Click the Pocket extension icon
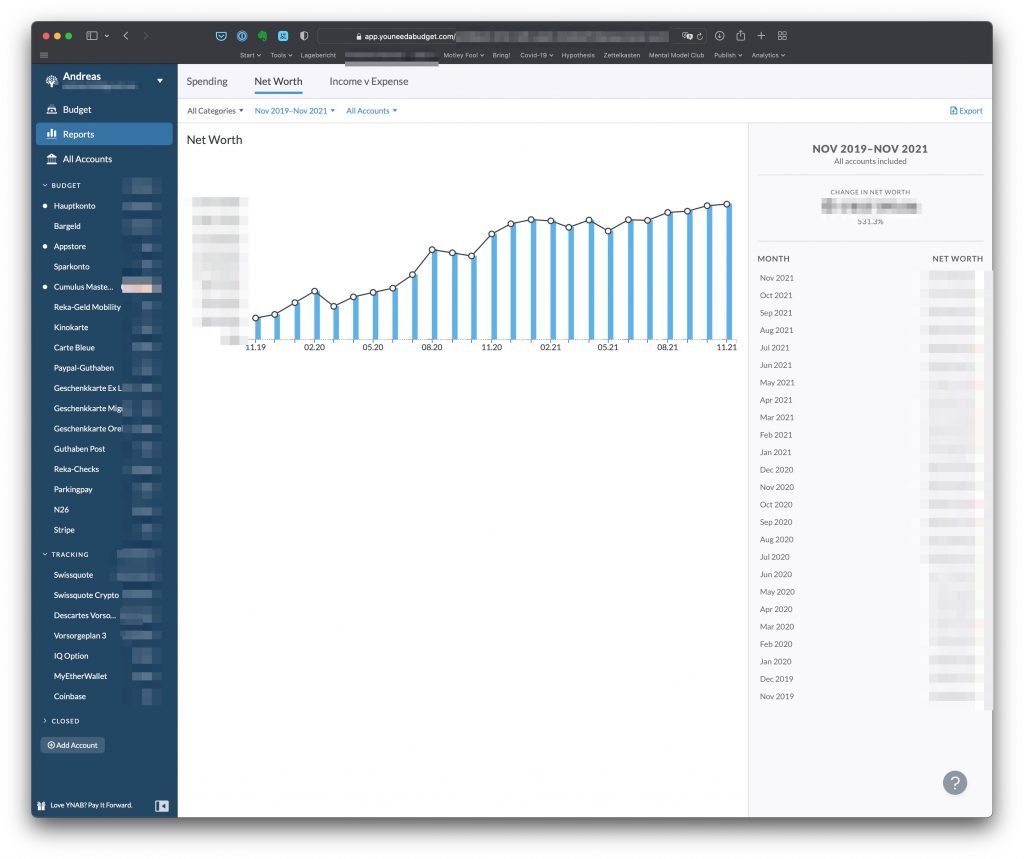The width and height of the screenshot is (1024, 859). click(221, 36)
